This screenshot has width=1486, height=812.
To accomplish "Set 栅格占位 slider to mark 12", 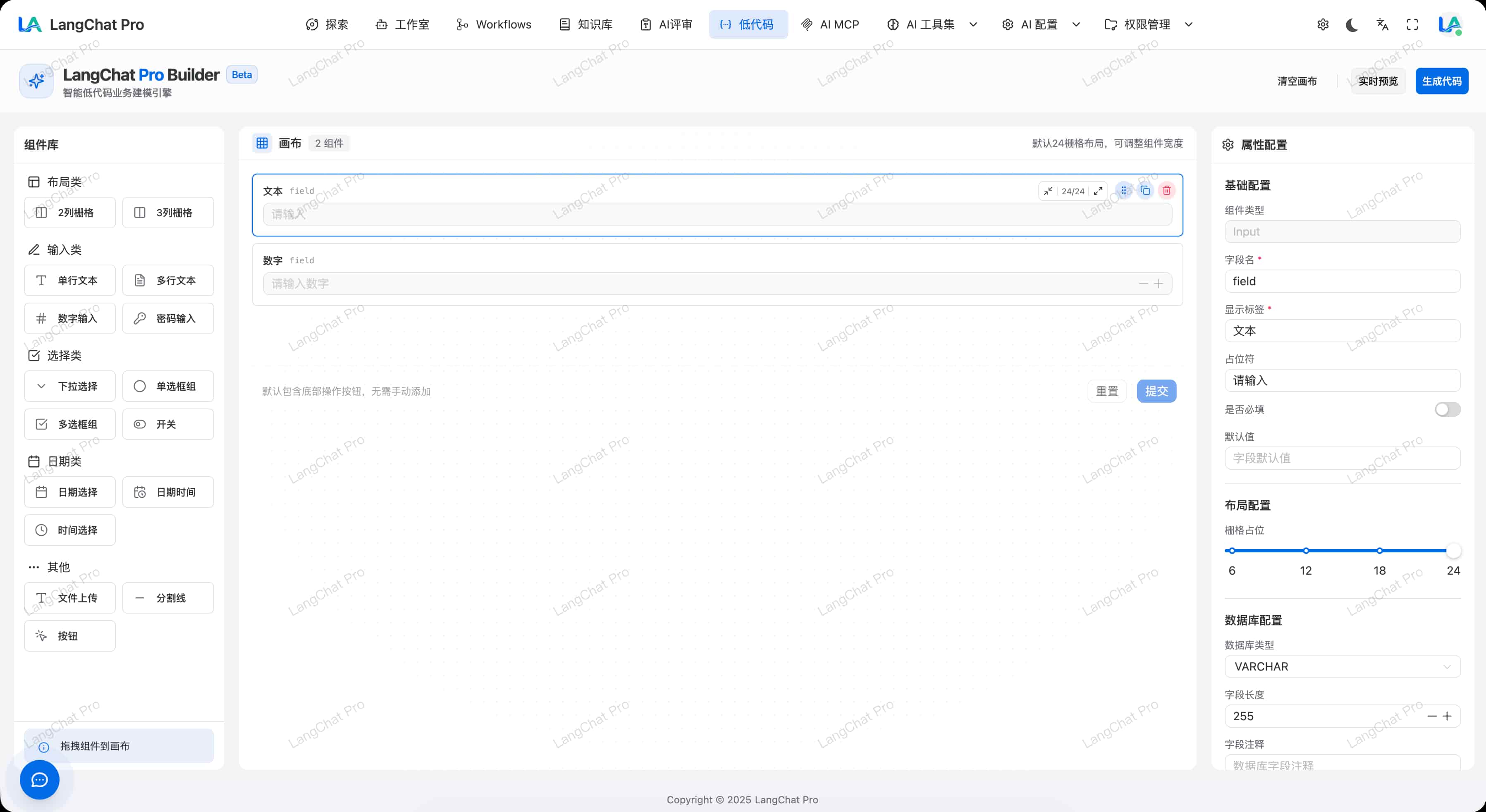I will pyautogui.click(x=1306, y=551).
